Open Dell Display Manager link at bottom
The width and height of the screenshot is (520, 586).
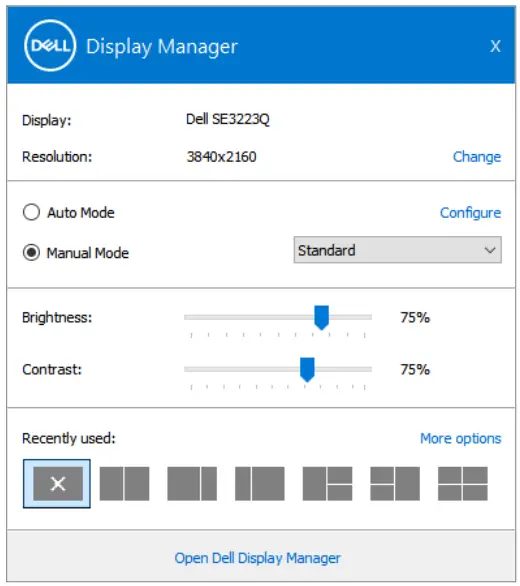(x=258, y=558)
